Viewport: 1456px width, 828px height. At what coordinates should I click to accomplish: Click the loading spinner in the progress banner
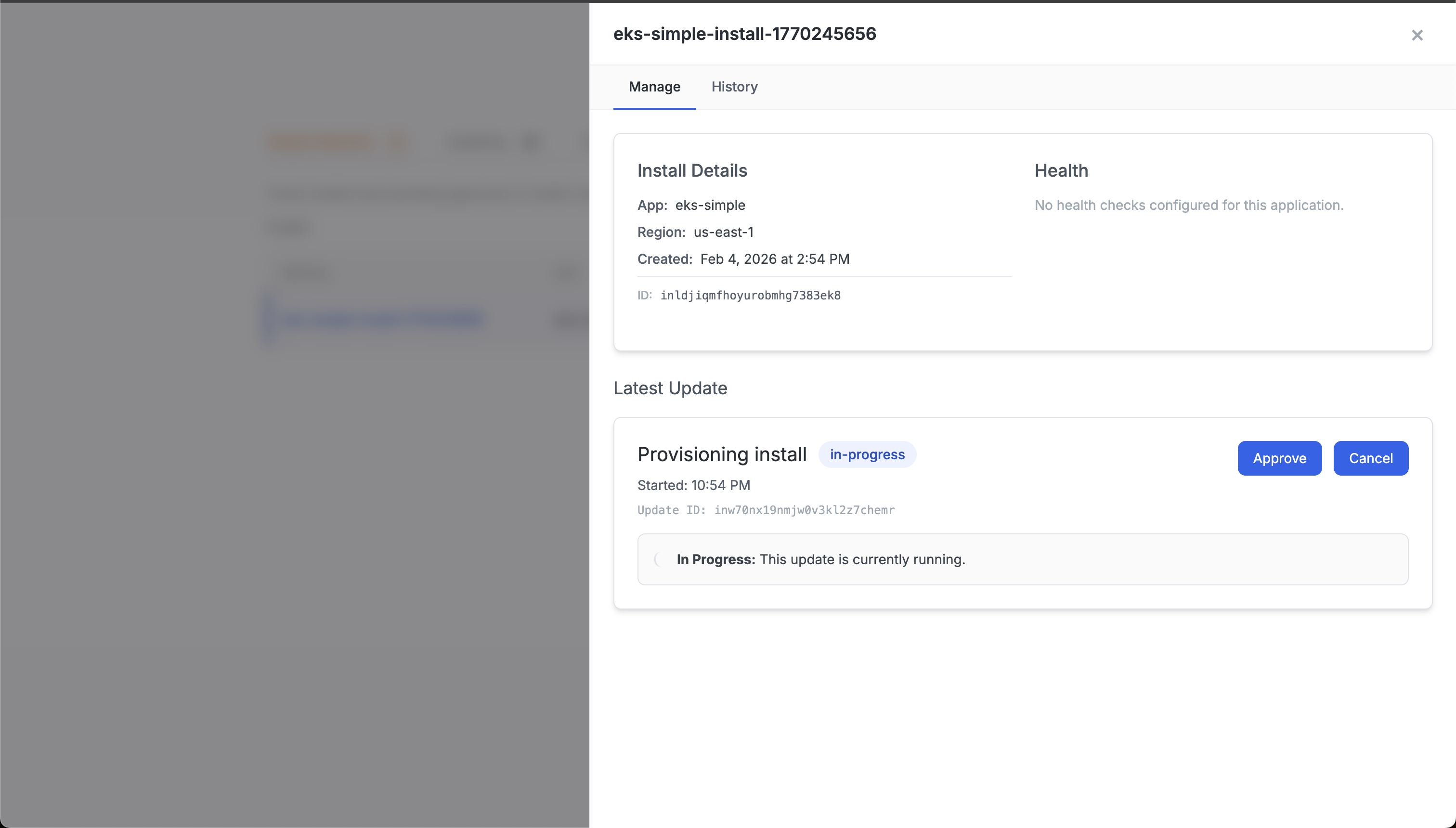tap(659, 559)
